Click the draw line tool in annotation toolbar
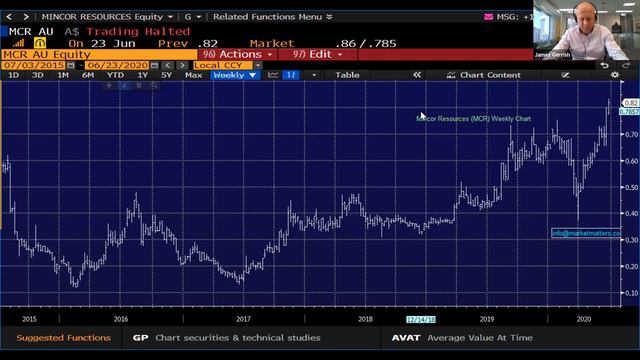640x360 pixels. [124, 85]
